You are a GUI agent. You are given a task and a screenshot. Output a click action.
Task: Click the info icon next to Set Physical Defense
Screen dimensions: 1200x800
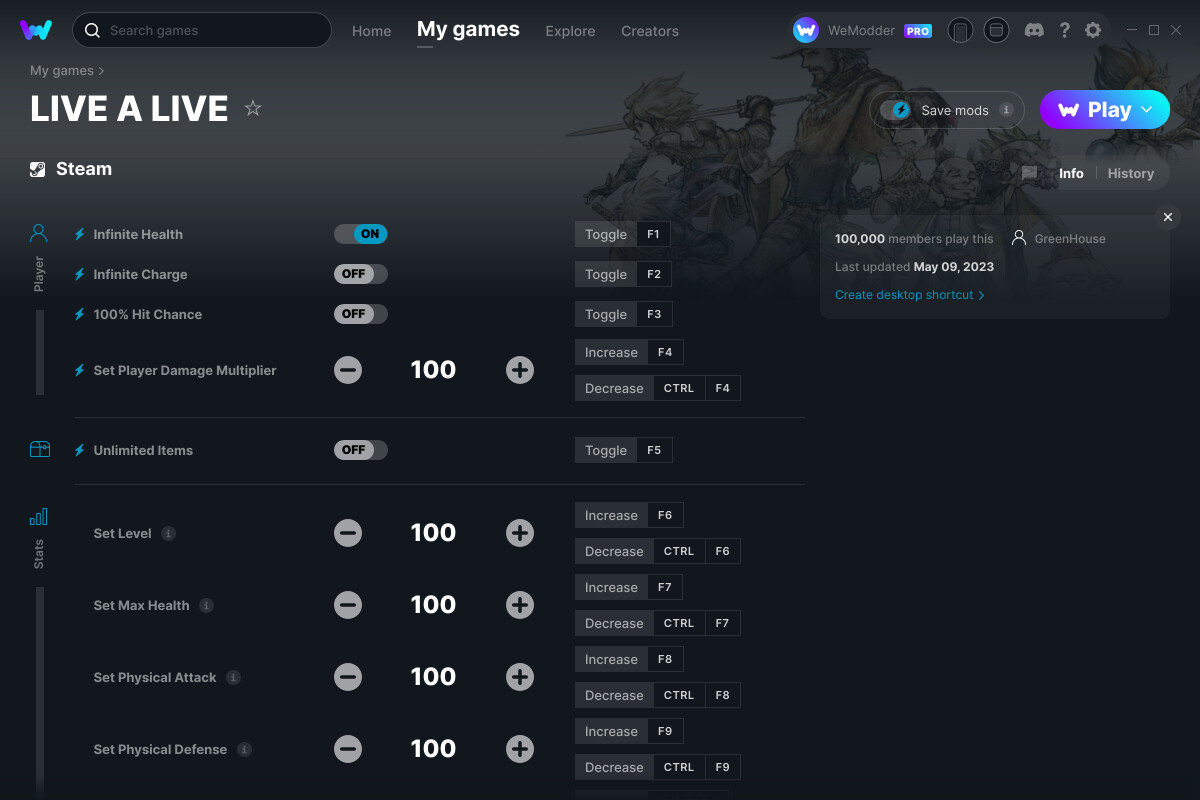(x=244, y=749)
